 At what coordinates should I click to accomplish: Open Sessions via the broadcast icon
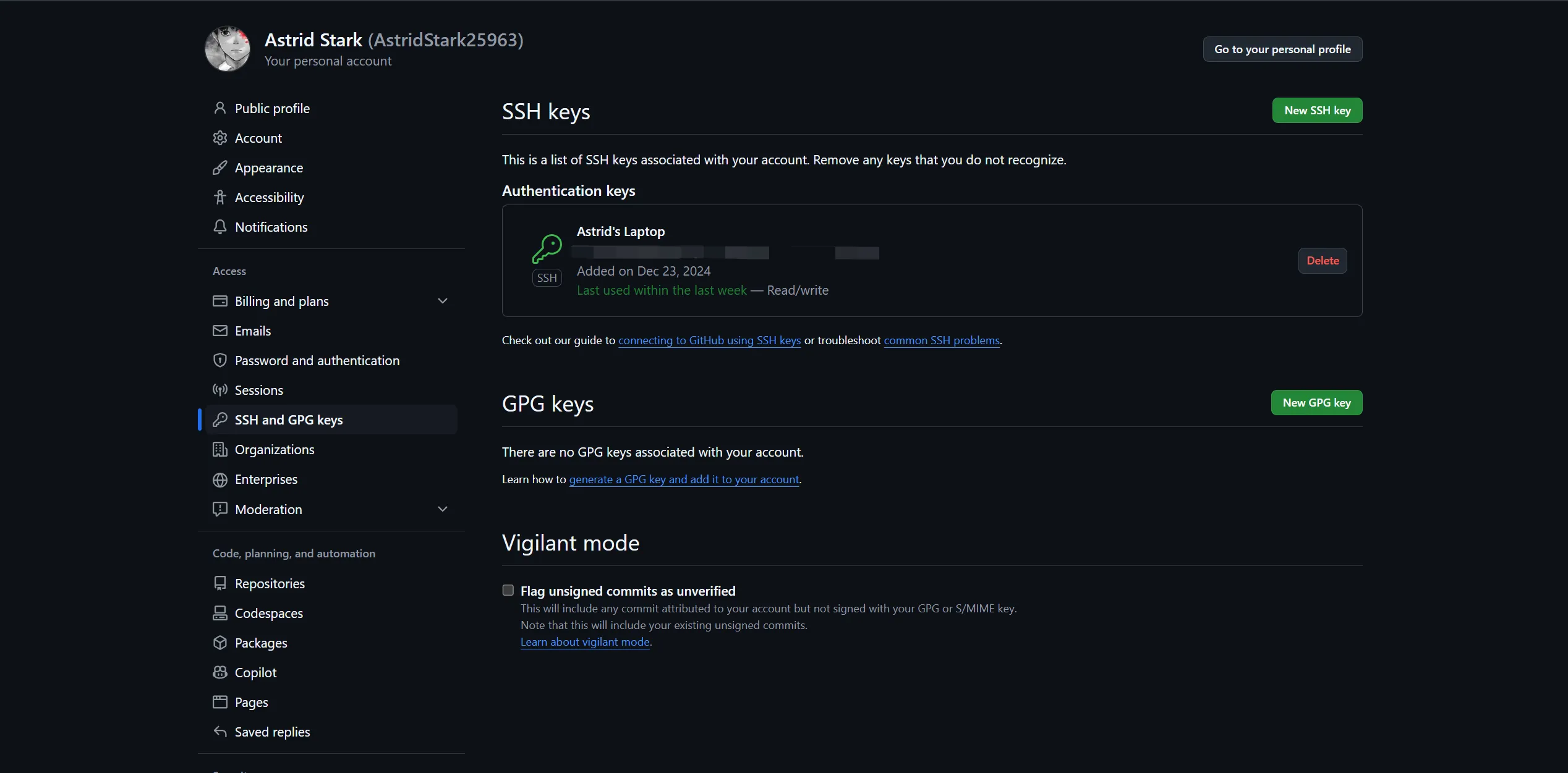(x=221, y=390)
